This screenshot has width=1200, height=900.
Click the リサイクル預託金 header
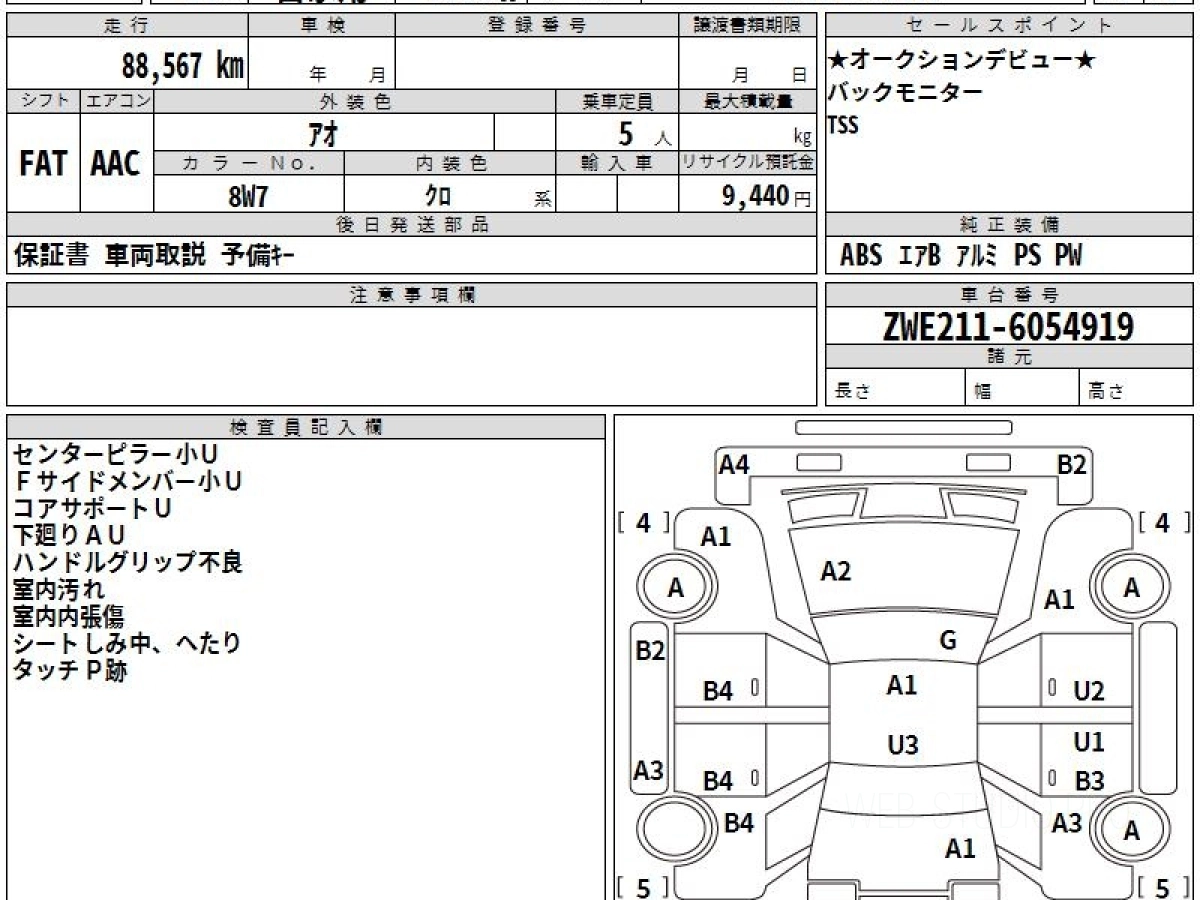pyautogui.click(x=748, y=163)
